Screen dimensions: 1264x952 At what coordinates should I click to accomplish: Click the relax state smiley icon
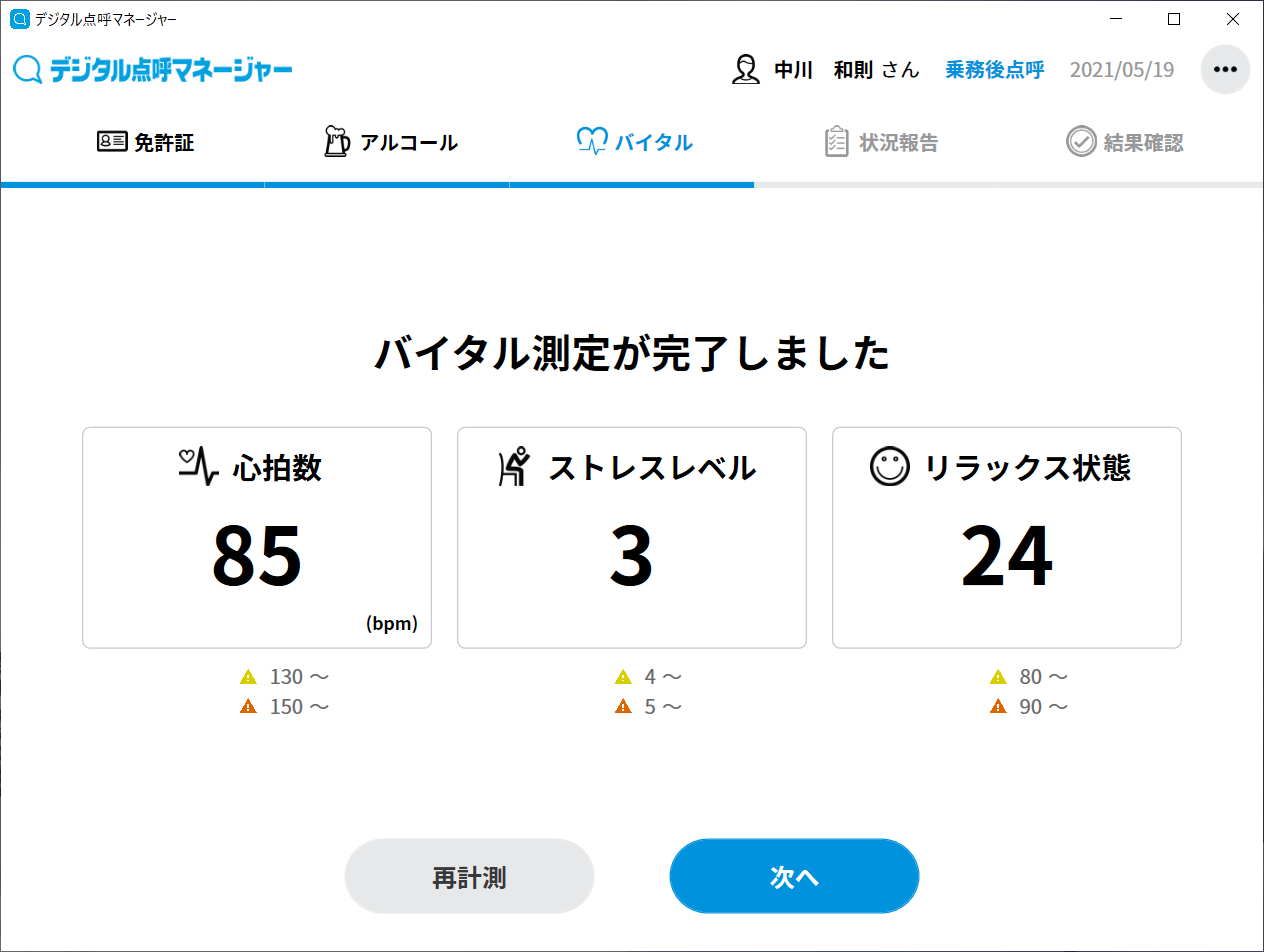click(889, 467)
